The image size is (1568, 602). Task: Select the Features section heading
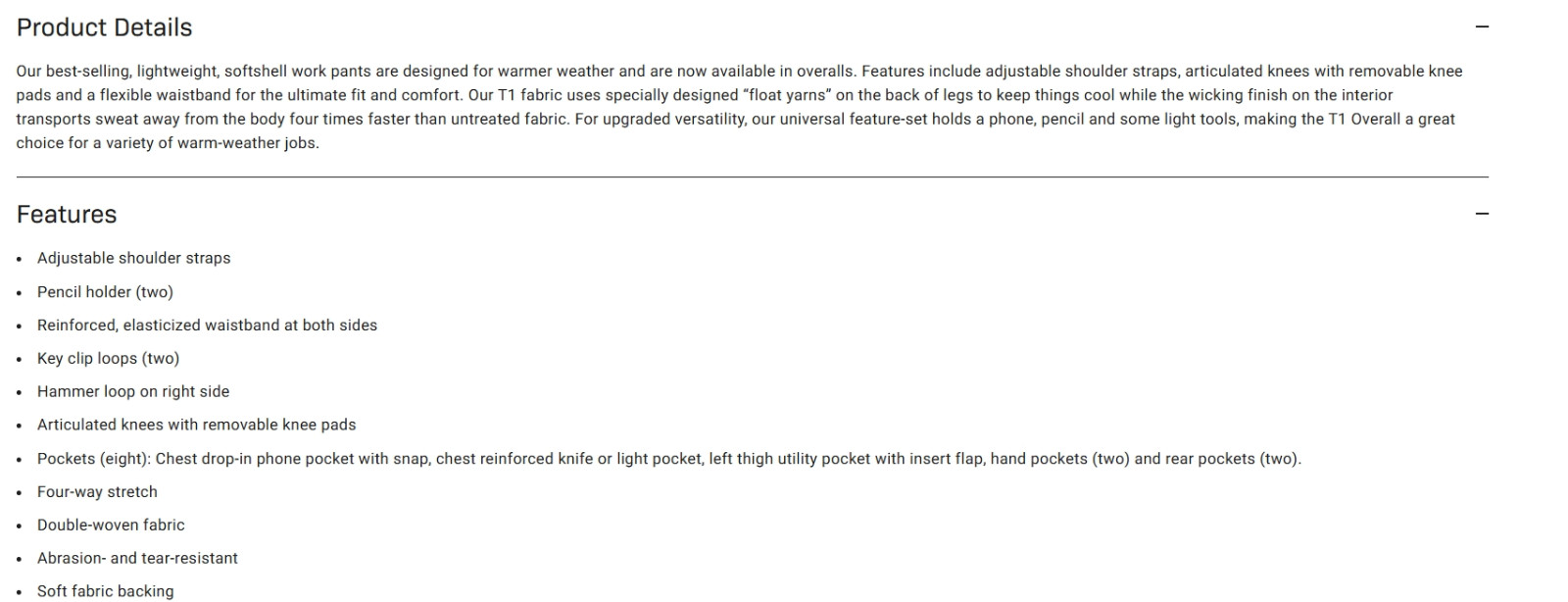(x=67, y=214)
